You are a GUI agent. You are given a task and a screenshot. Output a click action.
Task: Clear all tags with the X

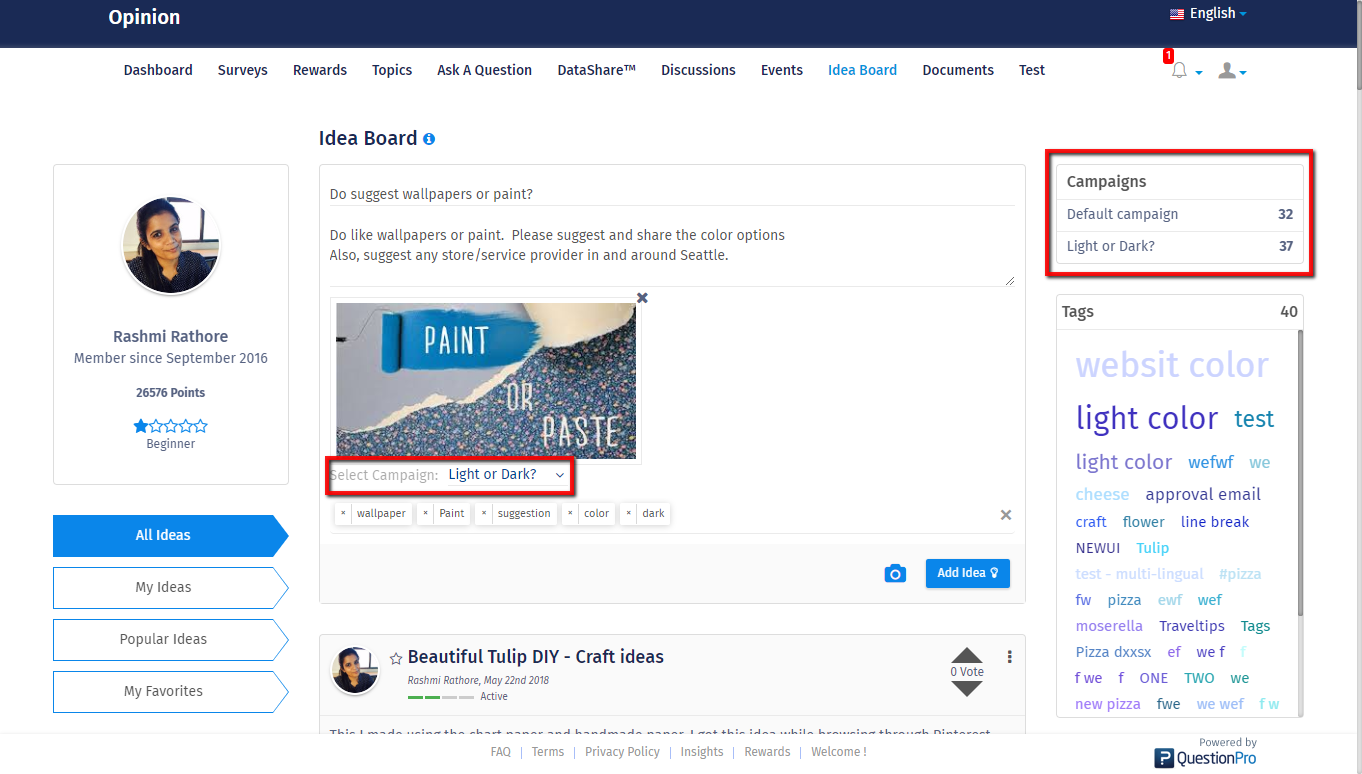tap(1005, 515)
